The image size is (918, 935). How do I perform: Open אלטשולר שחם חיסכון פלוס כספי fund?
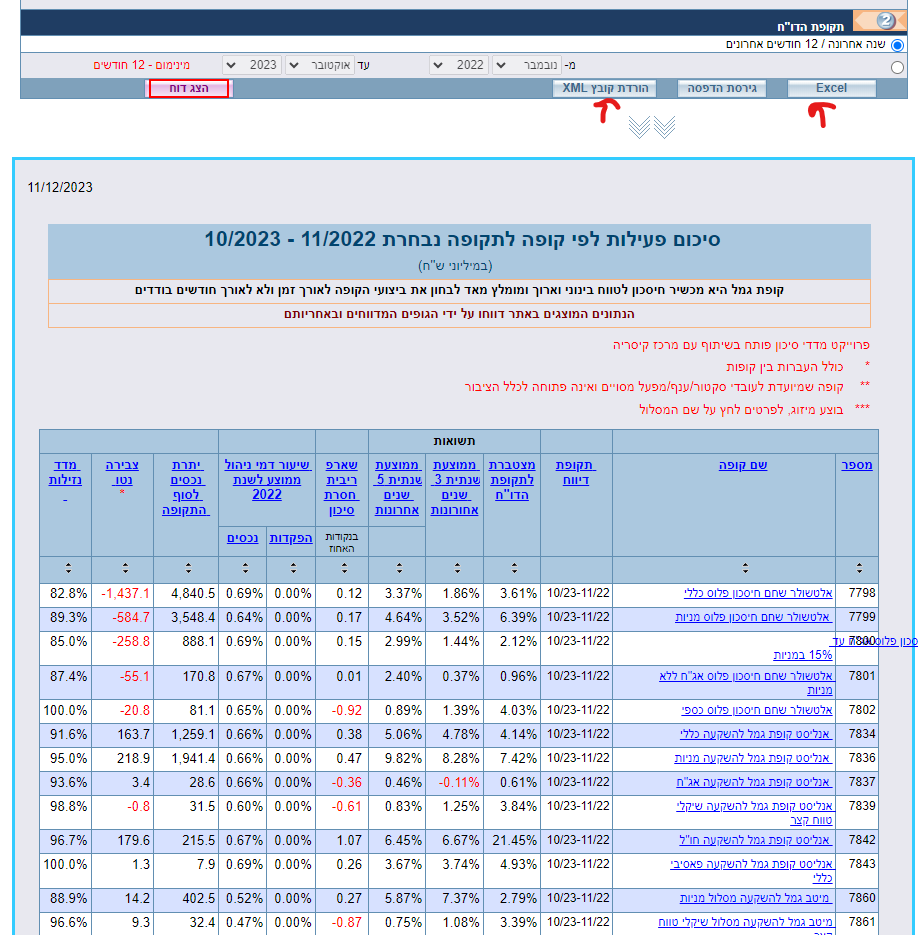[x=756, y=710]
